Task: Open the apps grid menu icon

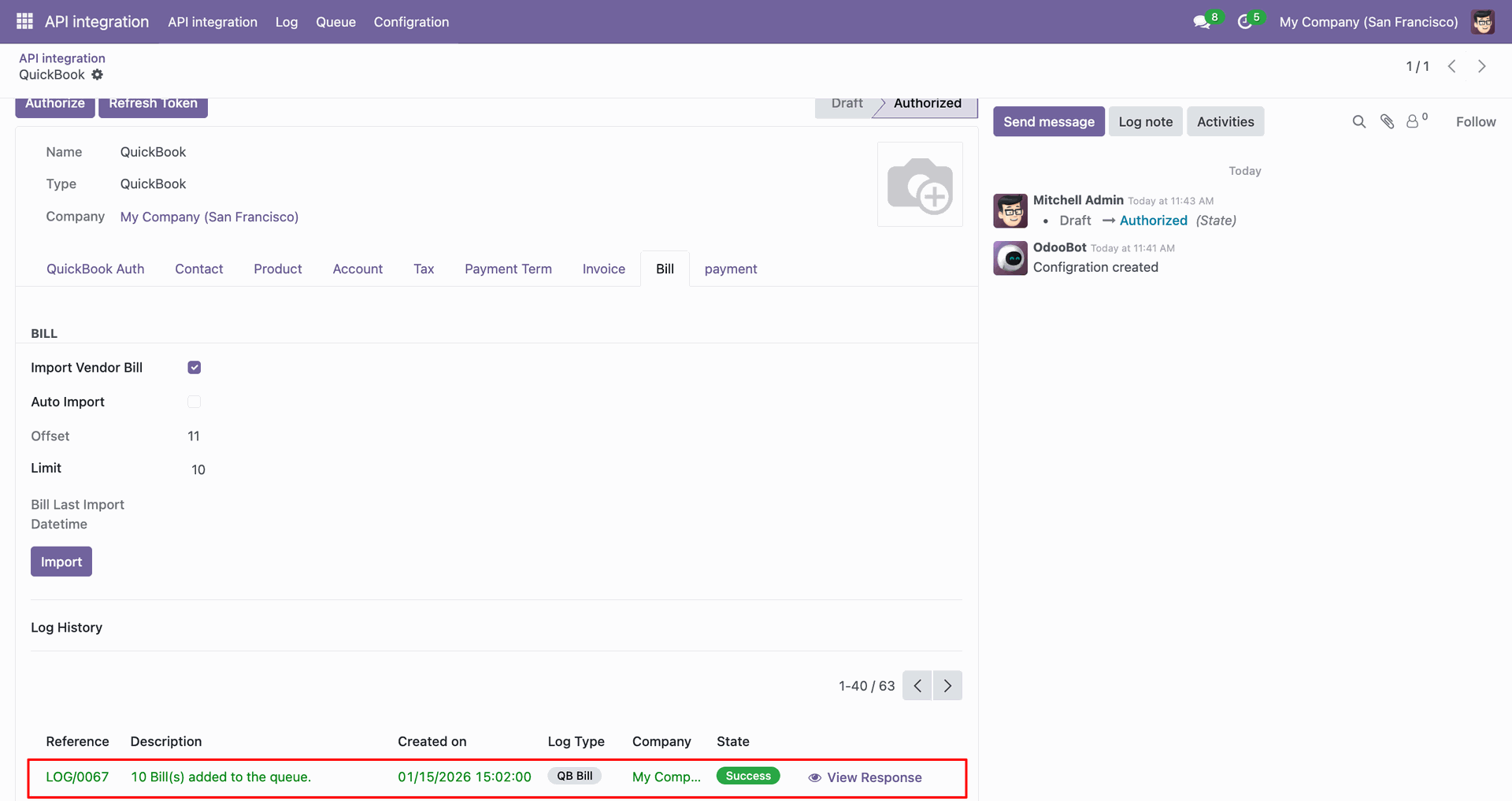Action: point(24,21)
